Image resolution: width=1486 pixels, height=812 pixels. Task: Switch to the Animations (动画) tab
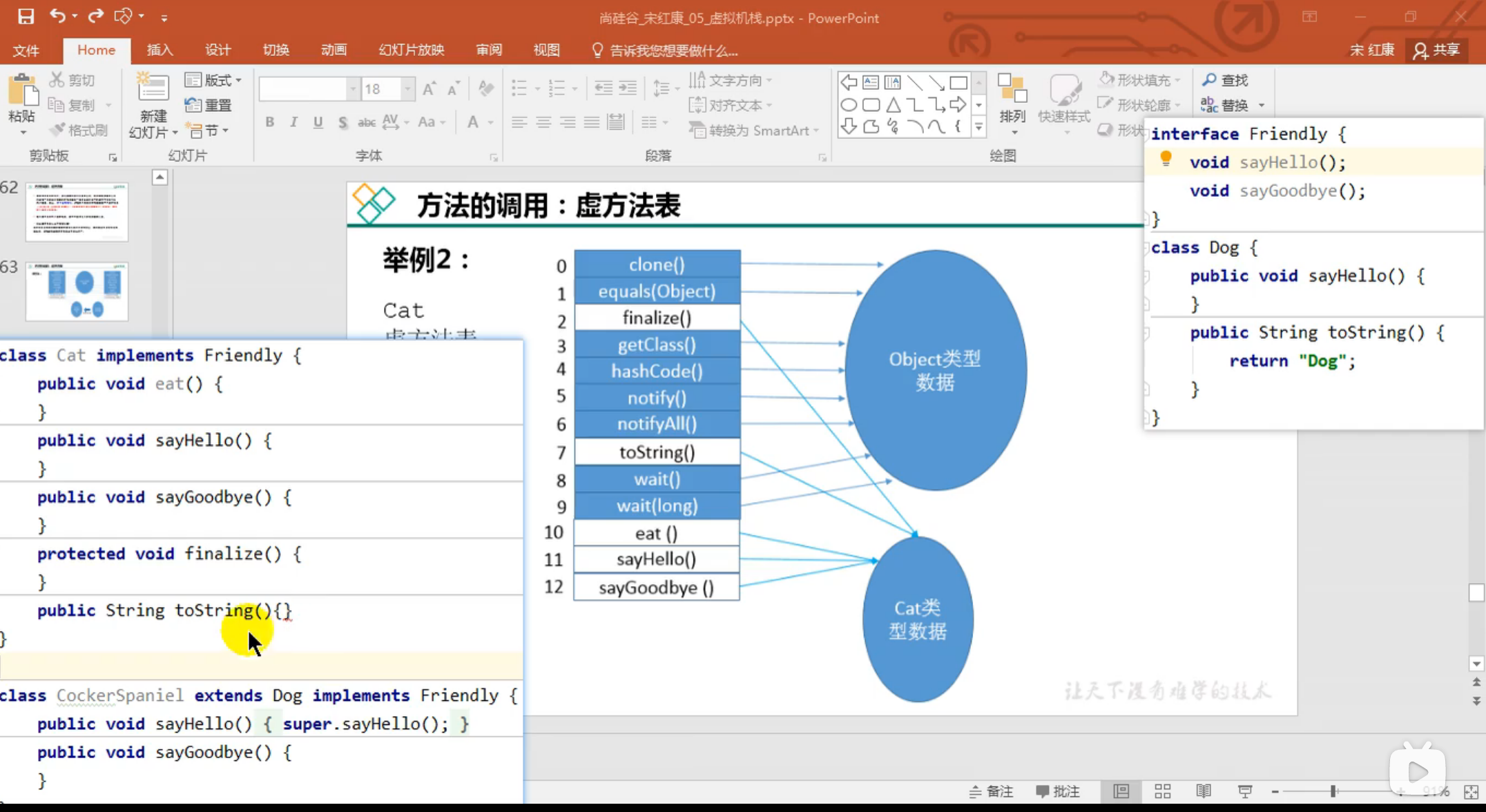334,50
